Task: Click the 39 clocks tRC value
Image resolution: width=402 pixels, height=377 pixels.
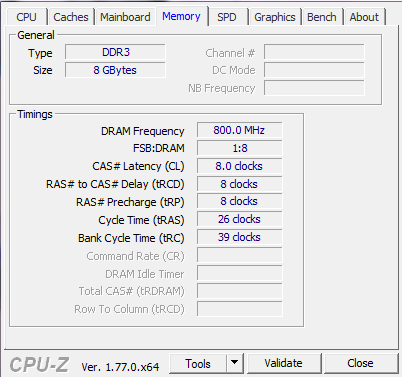Action: tap(239, 237)
